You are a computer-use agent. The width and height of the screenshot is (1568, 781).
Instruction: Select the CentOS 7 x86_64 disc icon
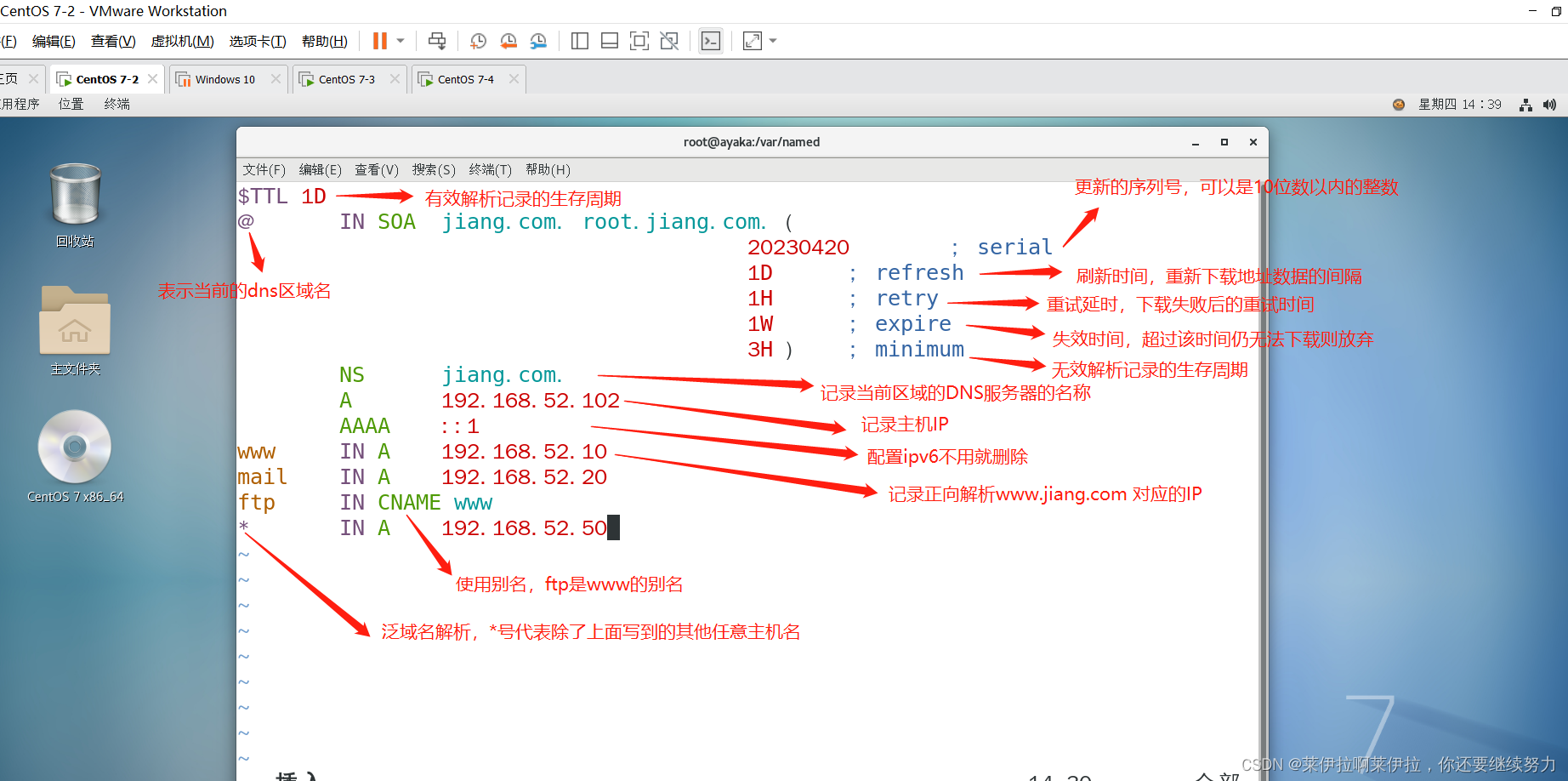[x=75, y=457]
